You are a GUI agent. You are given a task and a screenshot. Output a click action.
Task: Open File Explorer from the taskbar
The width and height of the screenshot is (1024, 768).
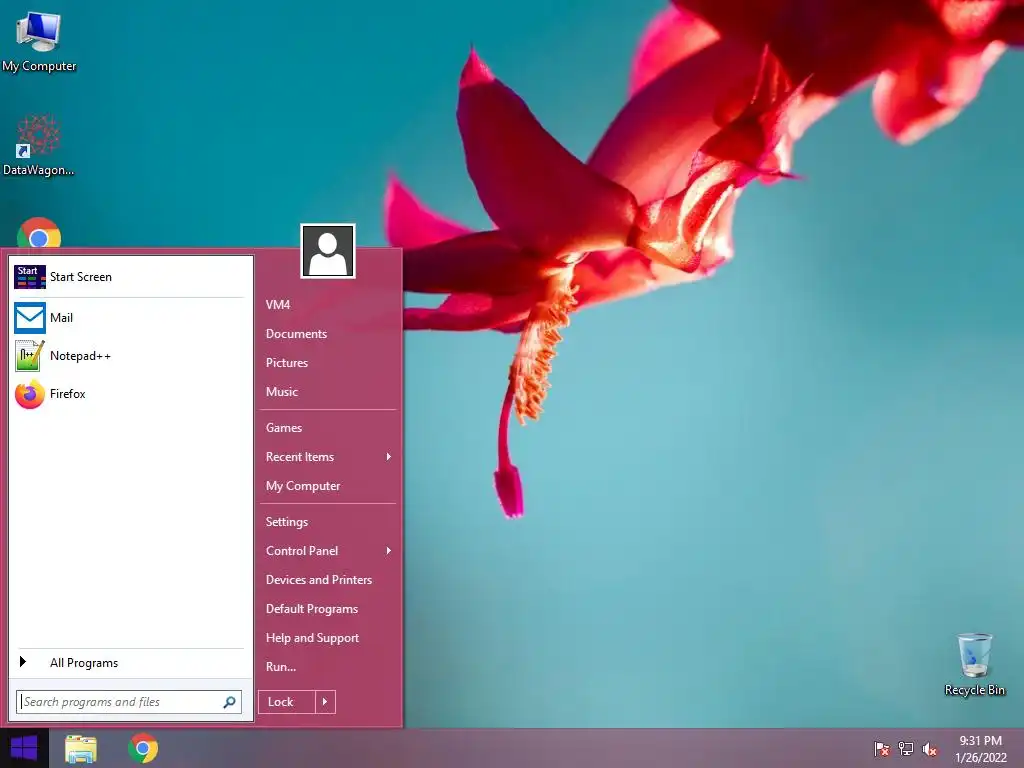pos(81,749)
